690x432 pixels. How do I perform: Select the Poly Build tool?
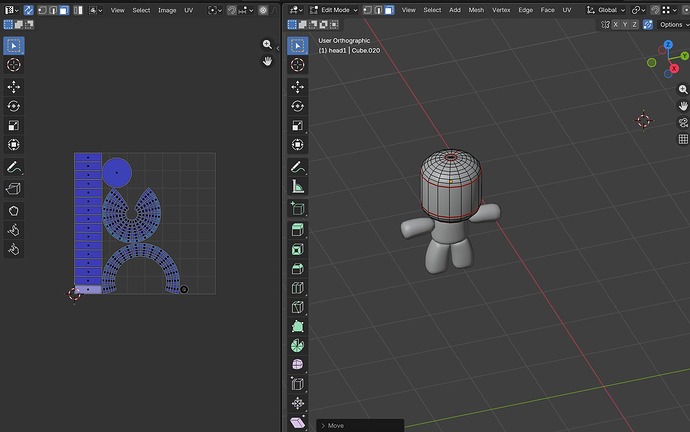tap(297, 326)
